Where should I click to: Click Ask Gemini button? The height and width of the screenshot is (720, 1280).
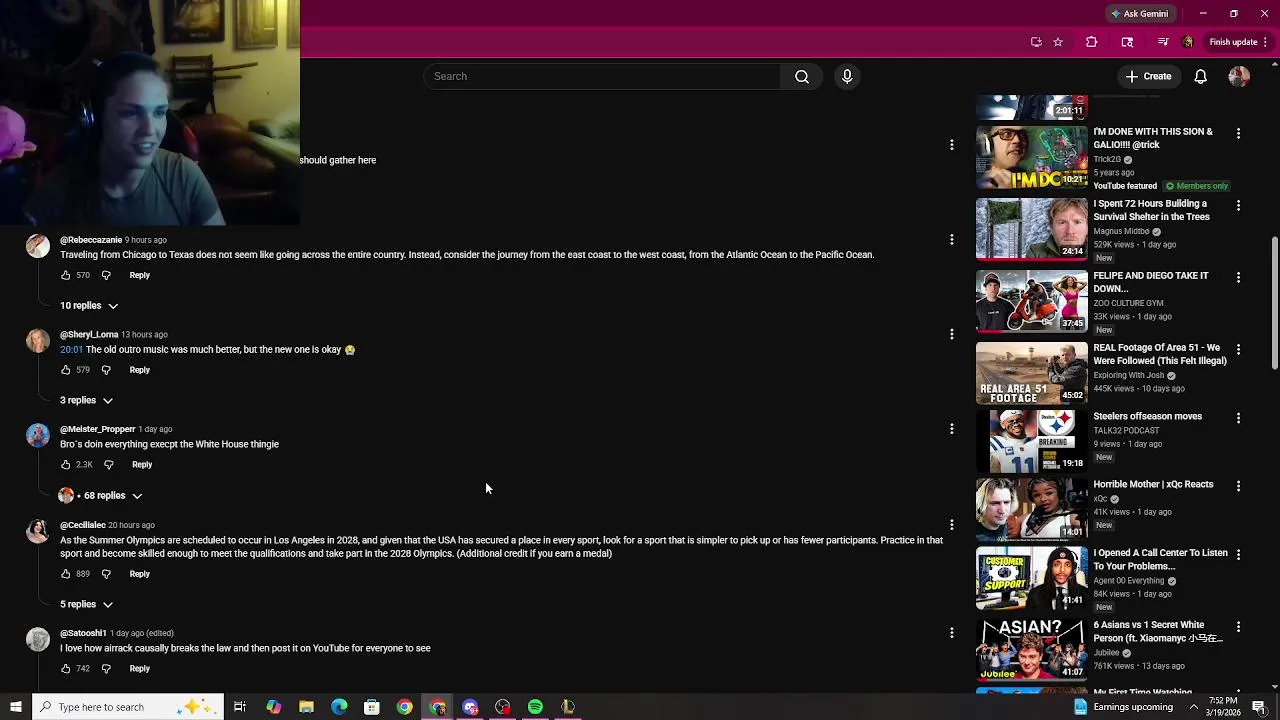click(1139, 14)
